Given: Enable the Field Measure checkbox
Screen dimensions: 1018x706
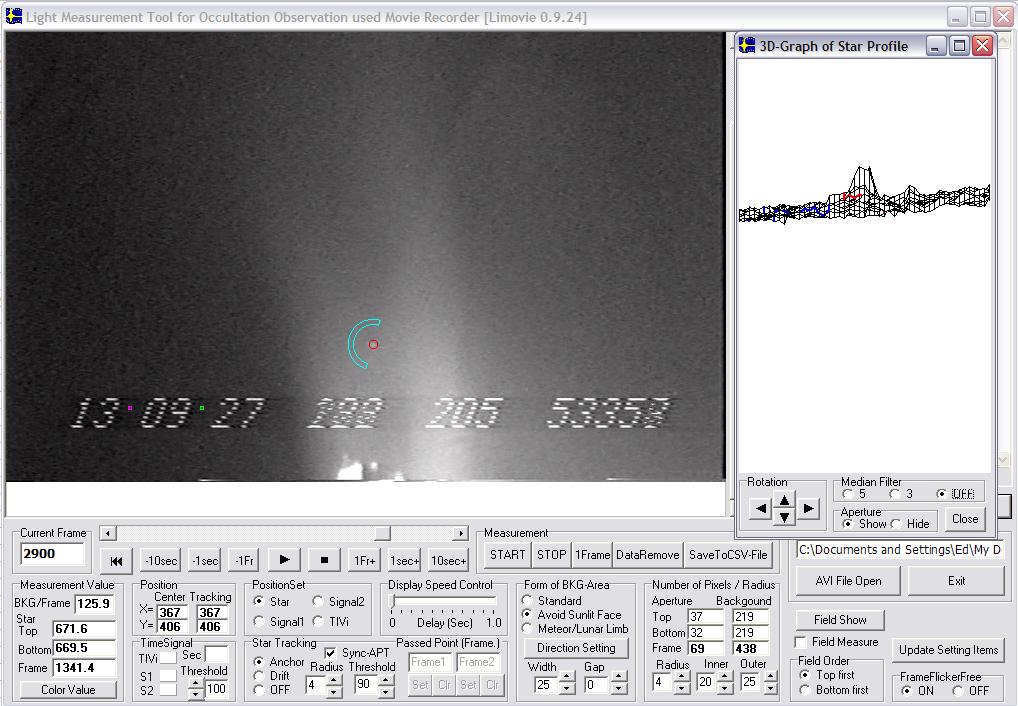Looking at the screenshot, I should [x=801, y=642].
